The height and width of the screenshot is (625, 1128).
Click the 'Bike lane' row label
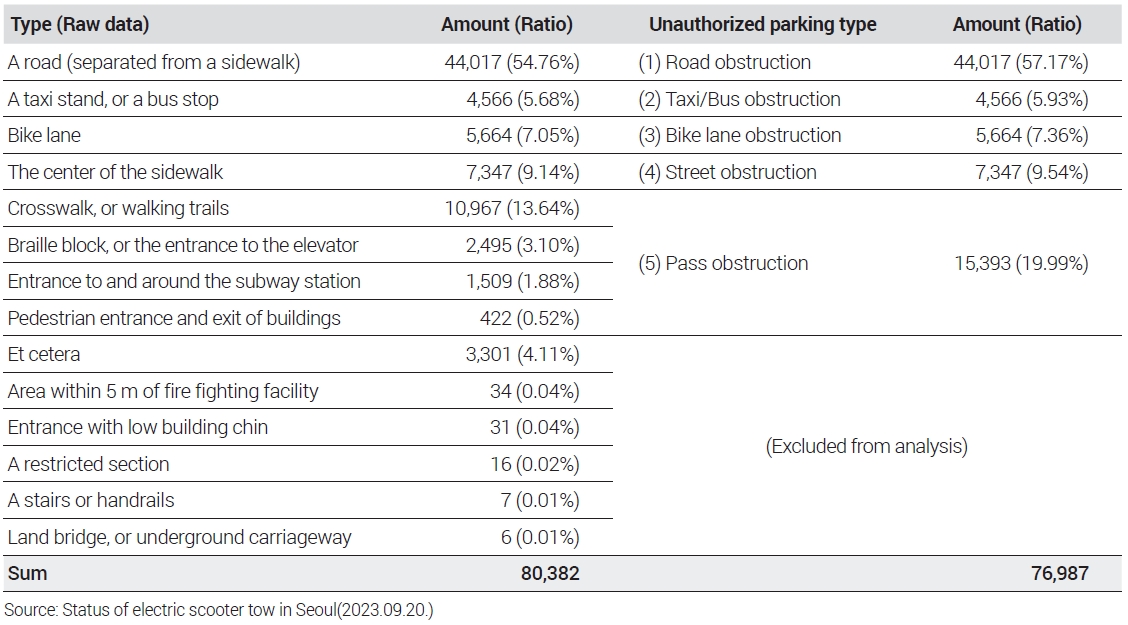[44, 135]
